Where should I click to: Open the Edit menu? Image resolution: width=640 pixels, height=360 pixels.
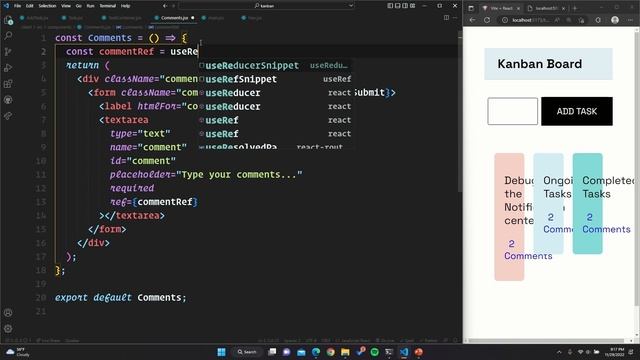29,6
